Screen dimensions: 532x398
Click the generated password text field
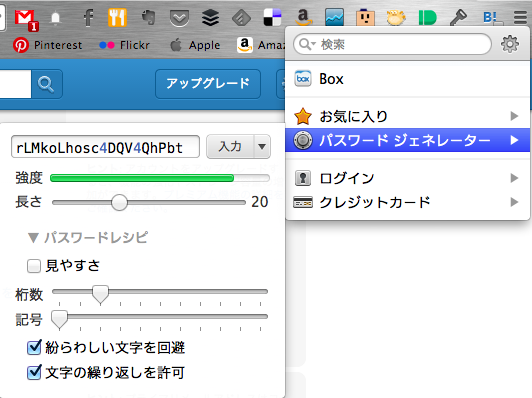pyautogui.click(x=105, y=147)
